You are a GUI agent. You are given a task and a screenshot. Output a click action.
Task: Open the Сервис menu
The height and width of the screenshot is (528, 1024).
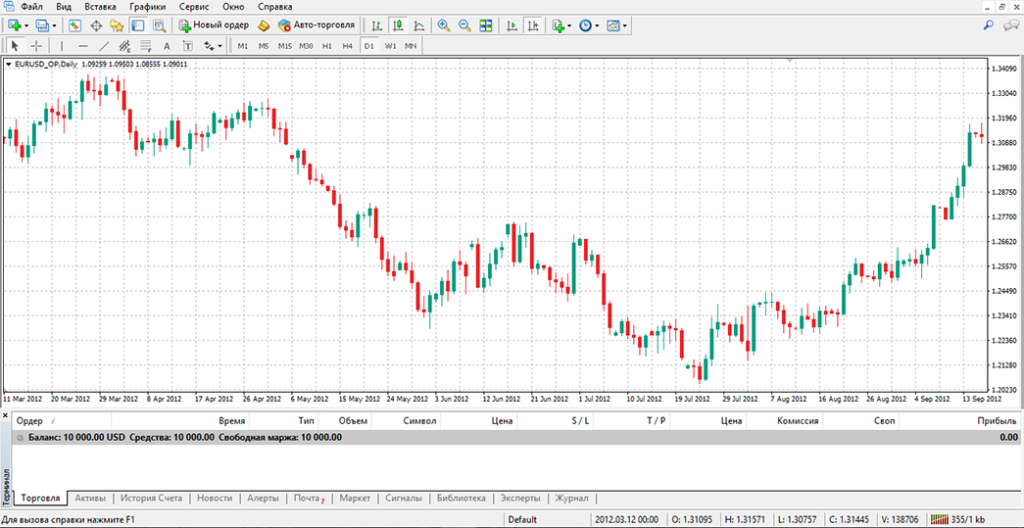[x=194, y=7]
